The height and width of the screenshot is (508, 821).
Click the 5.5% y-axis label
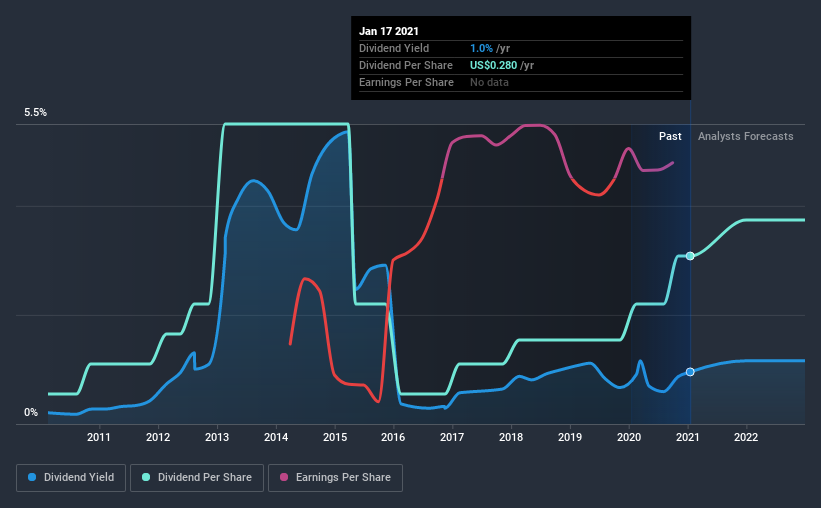click(x=35, y=113)
